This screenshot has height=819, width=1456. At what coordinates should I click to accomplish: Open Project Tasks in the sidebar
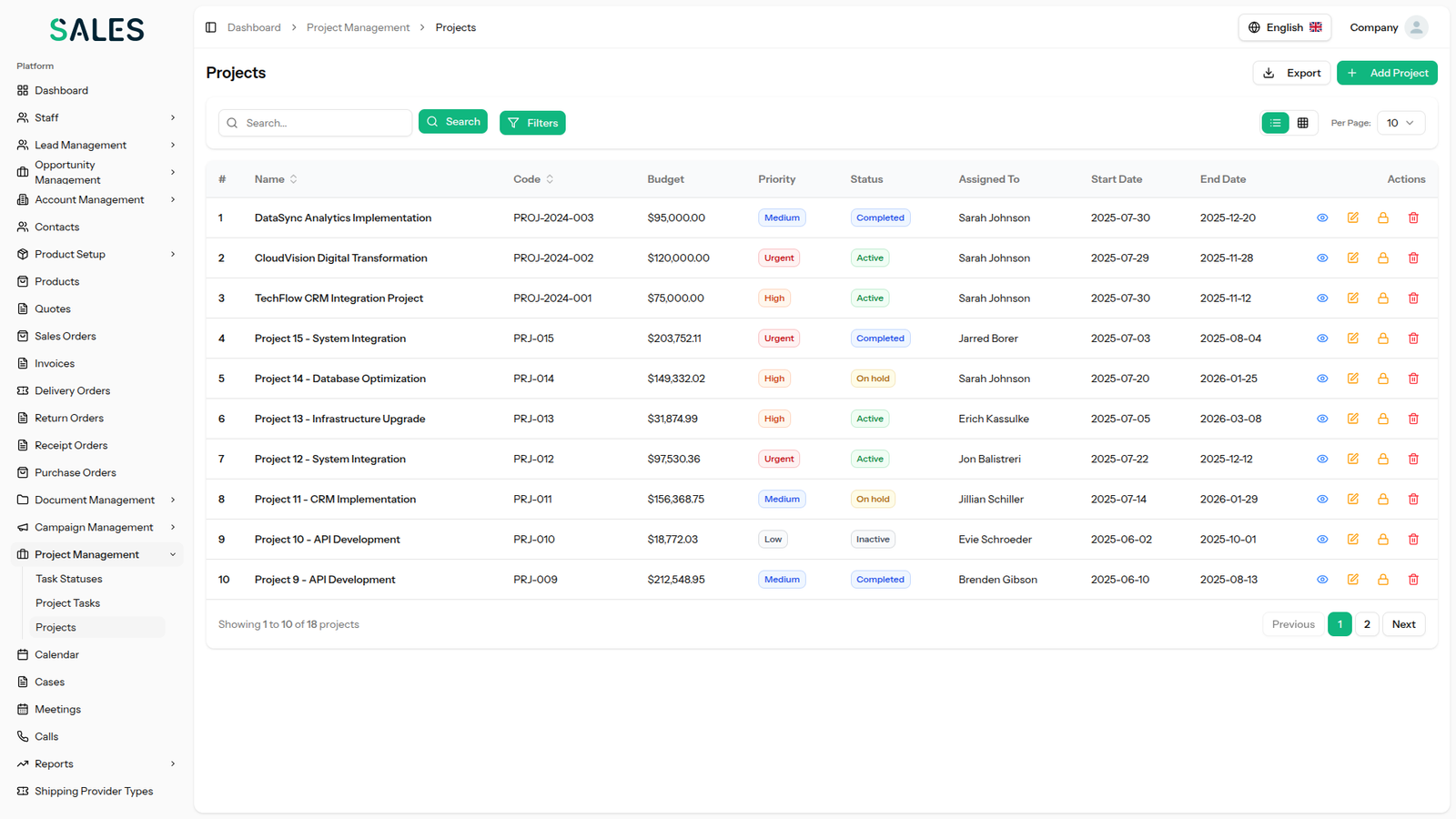67,603
